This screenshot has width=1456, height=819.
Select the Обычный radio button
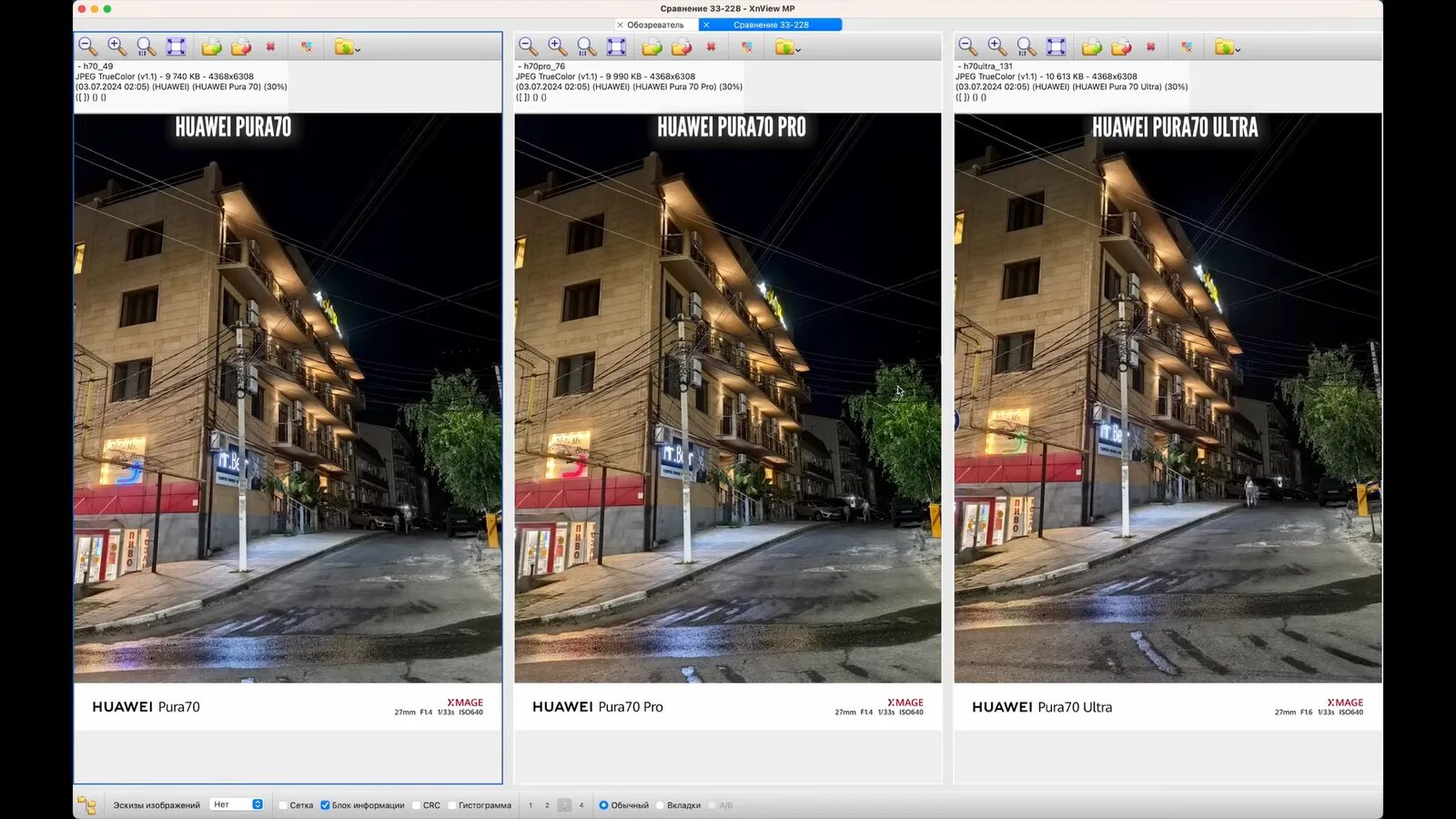pos(603,805)
